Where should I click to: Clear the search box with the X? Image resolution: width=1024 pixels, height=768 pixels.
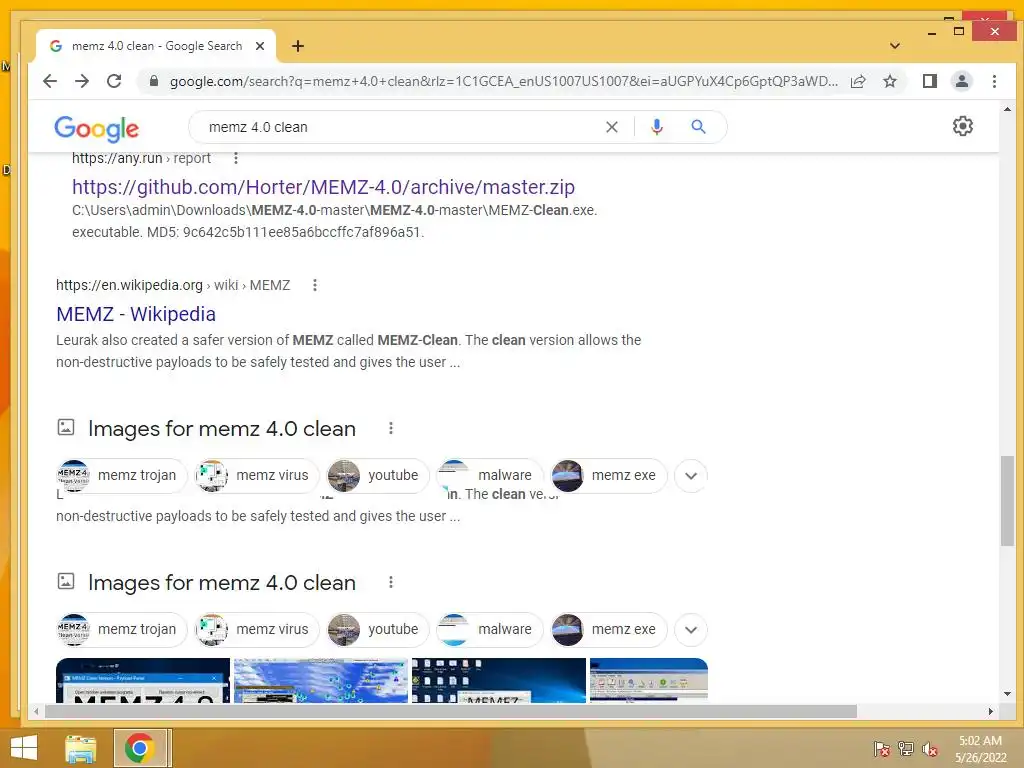[612, 127]
